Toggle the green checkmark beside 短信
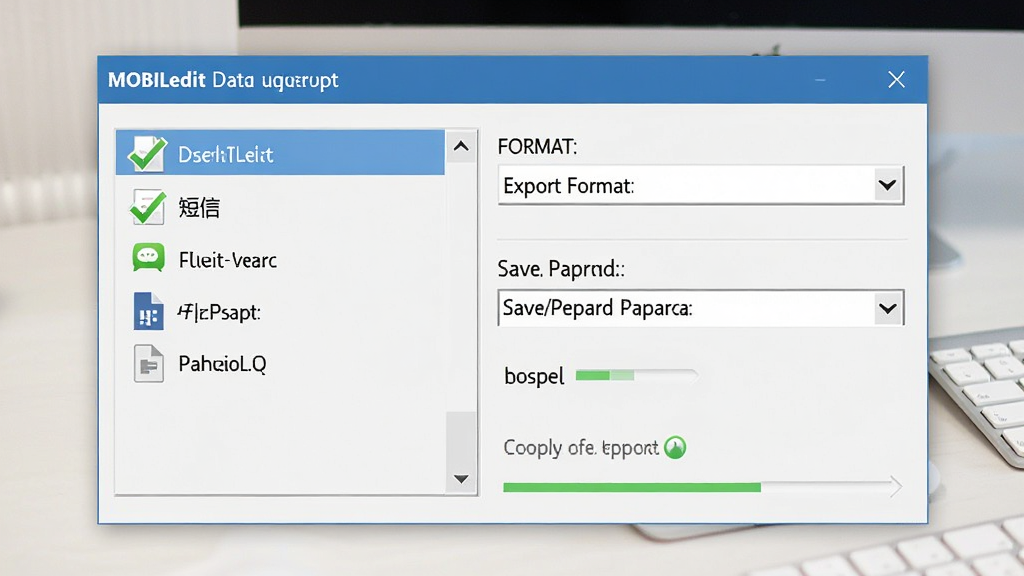Viewport: 1024px width, 576px height. (x=148, y=207)
